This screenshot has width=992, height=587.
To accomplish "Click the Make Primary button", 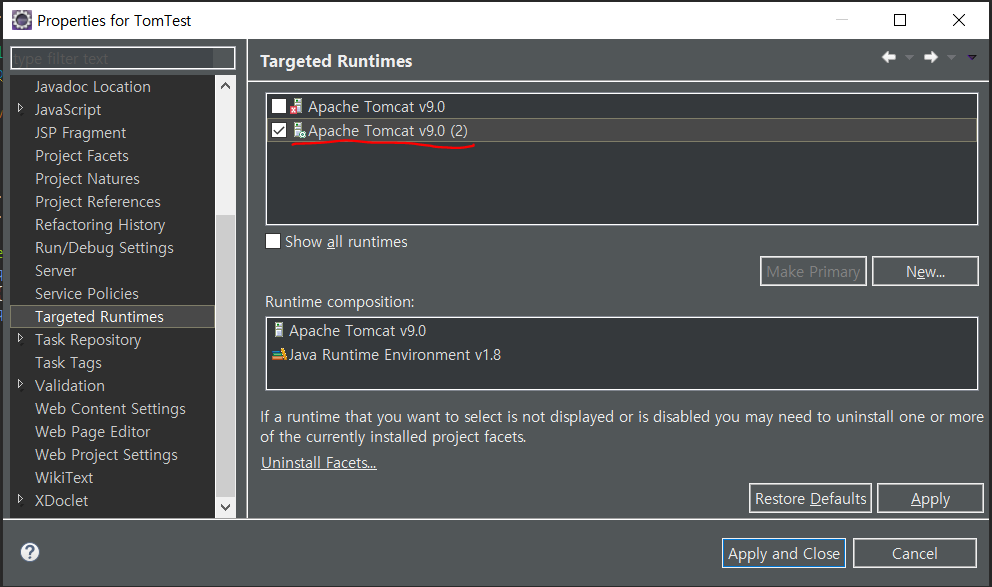I will pos(813,271).
